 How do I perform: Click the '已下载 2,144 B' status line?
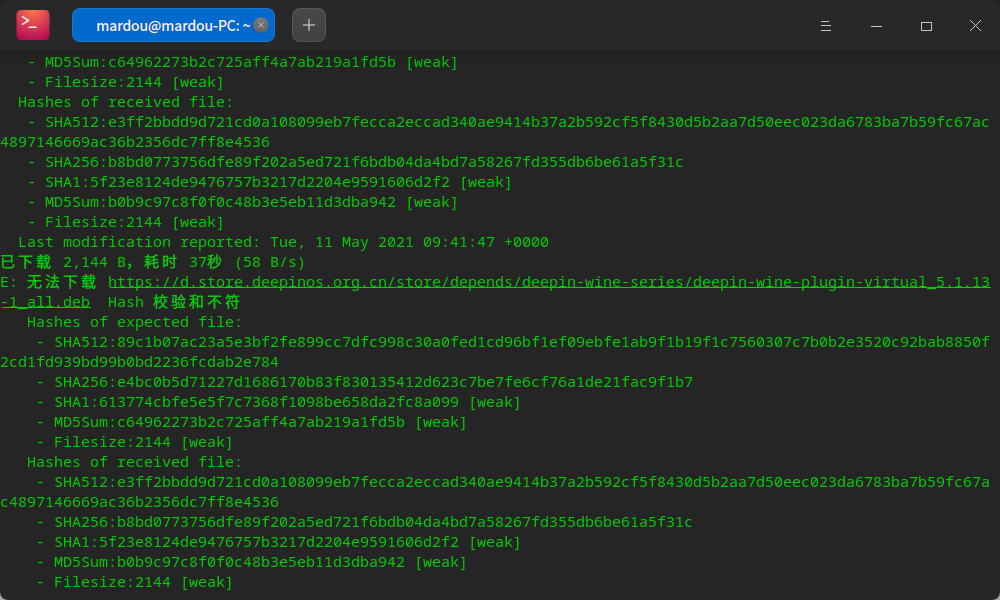152,262
